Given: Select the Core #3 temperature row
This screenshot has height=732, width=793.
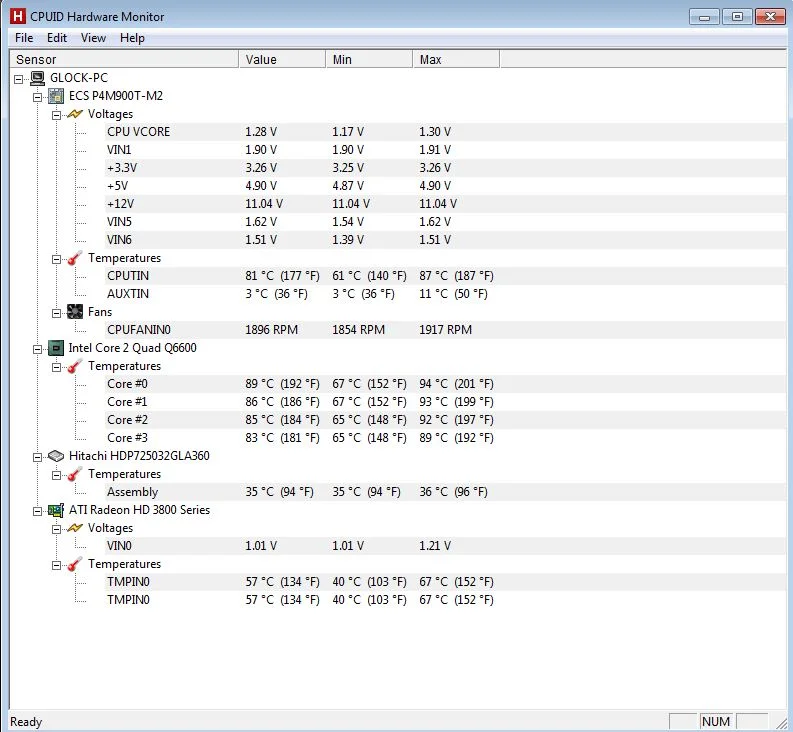Looking at the screenshot, I should pos(446,438).
